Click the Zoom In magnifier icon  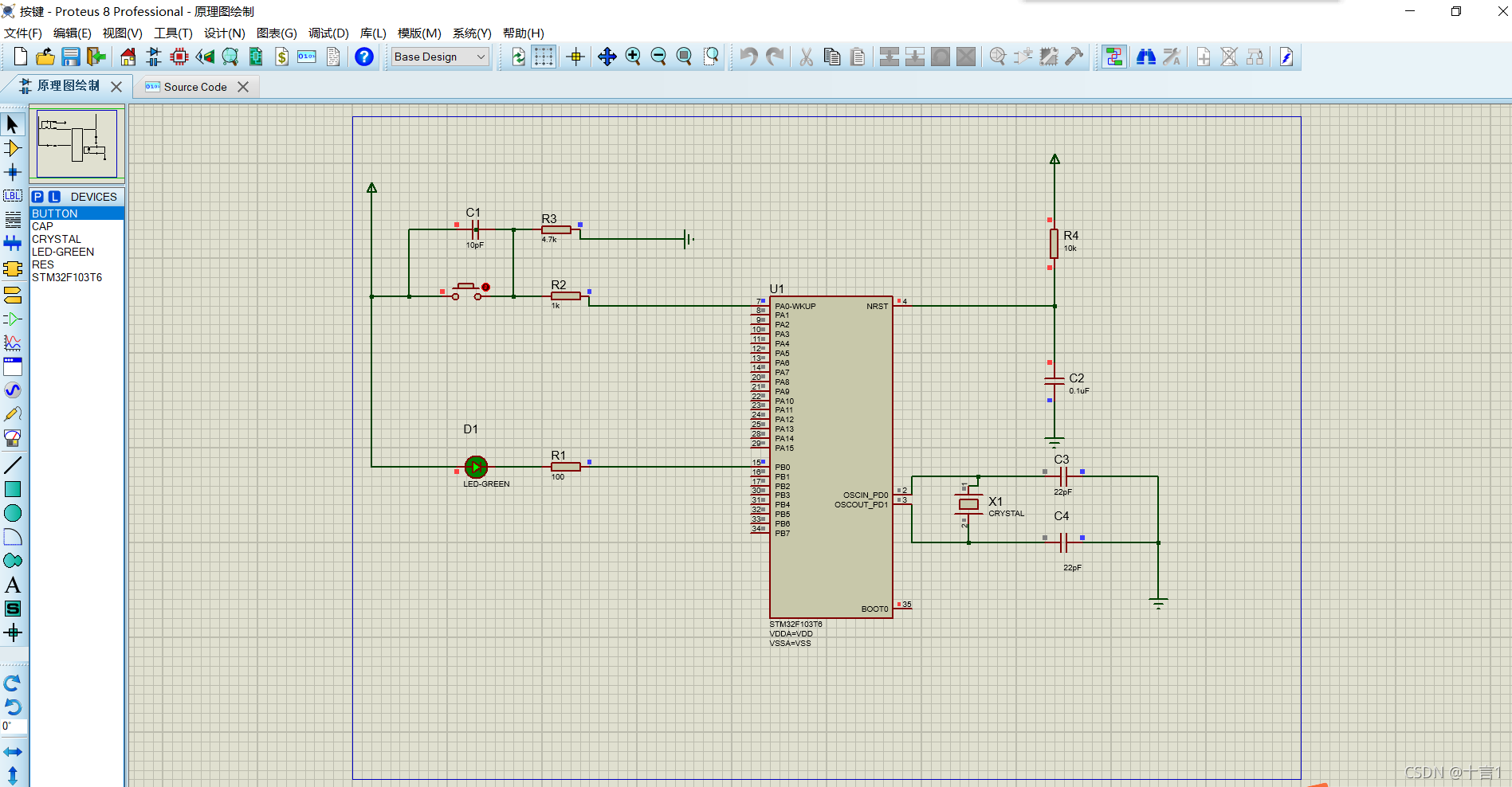(x=633, y=57)
